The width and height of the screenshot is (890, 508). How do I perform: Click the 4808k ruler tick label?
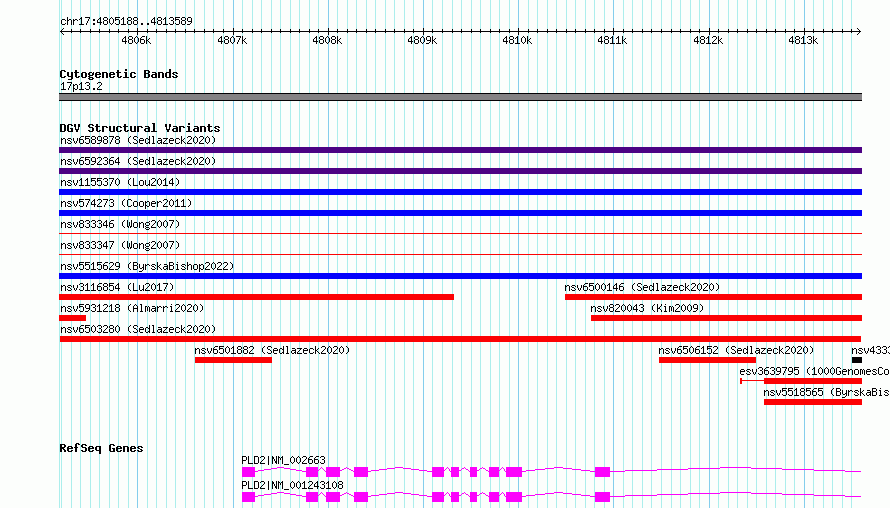coord(327,40)
